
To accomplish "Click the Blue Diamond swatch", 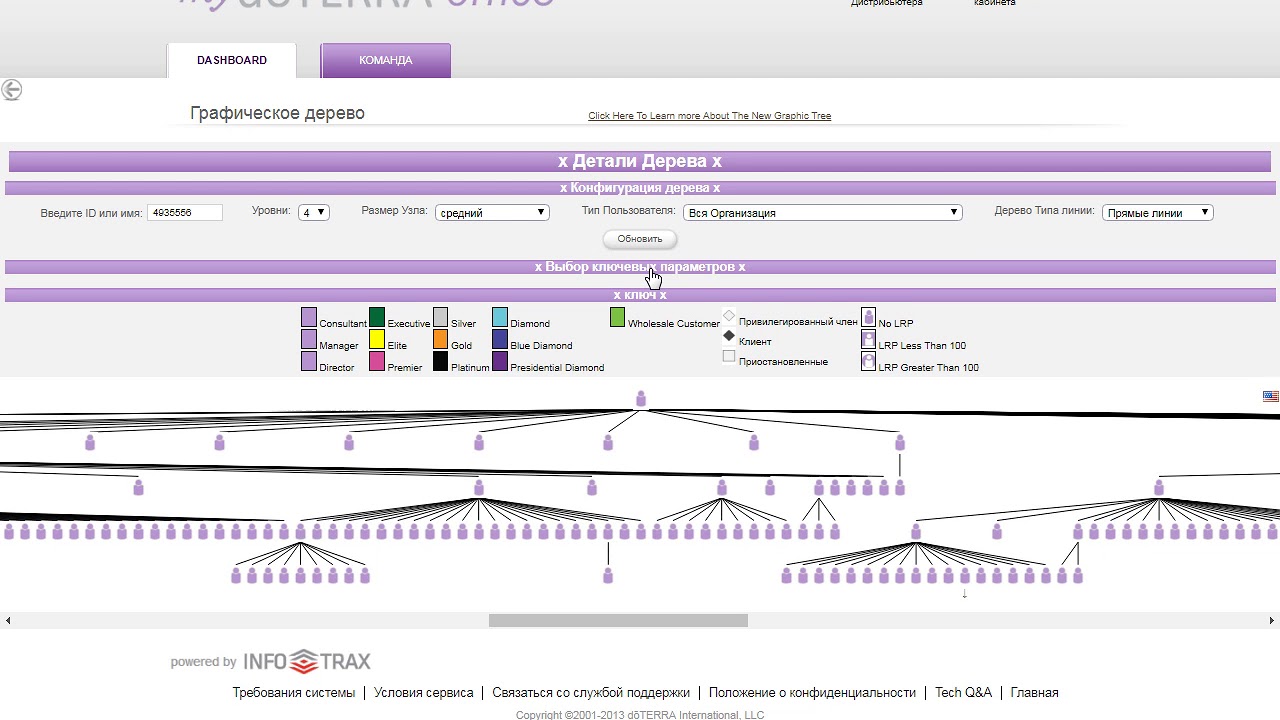I will coord(500,340).
